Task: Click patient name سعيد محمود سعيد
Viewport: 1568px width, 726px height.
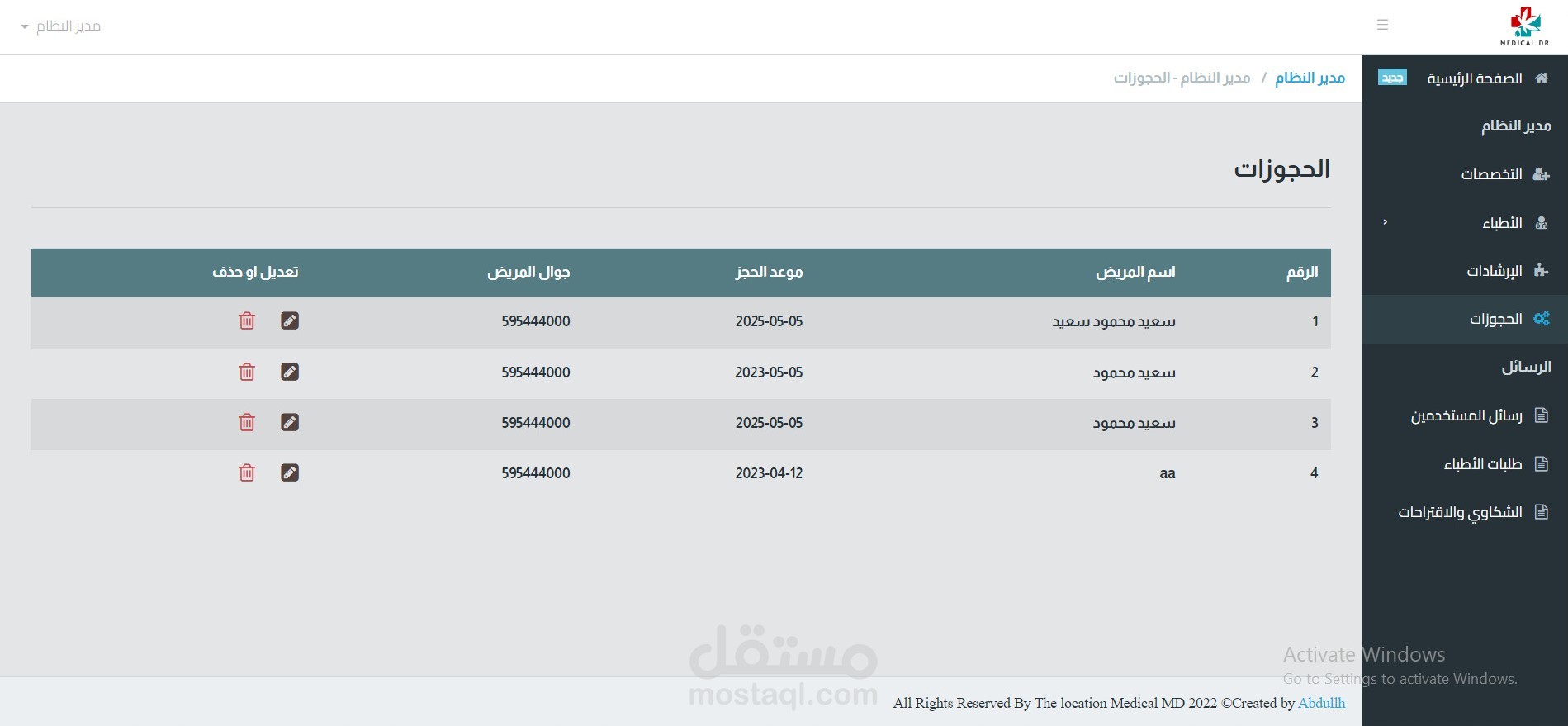Action: [x=1114, y=321]
